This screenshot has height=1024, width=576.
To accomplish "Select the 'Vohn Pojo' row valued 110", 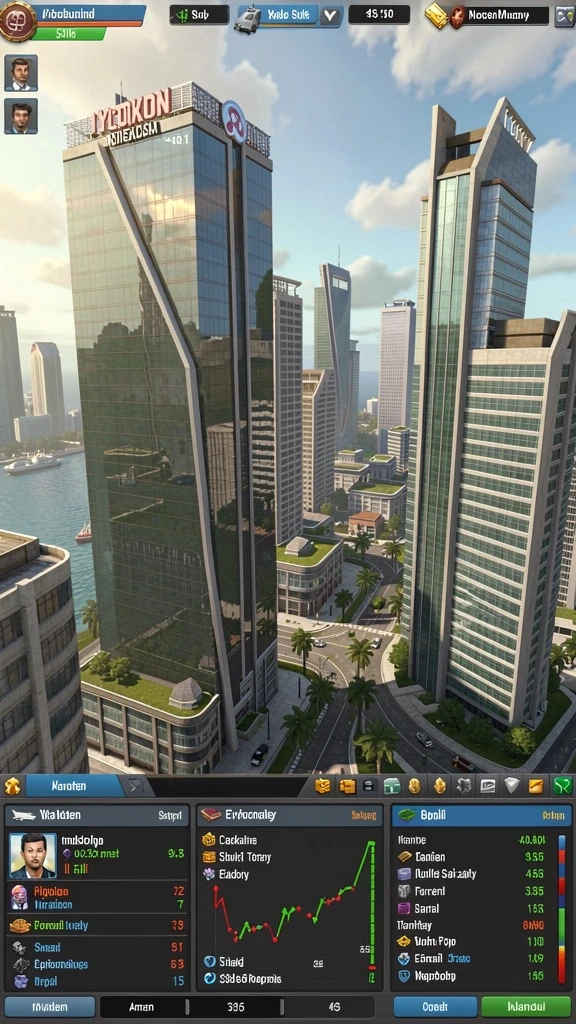I will 472,942.
